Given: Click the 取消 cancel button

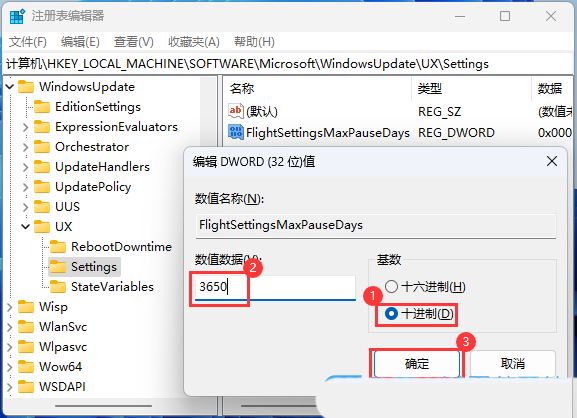Looking at the screenshot, I should 512,364.
